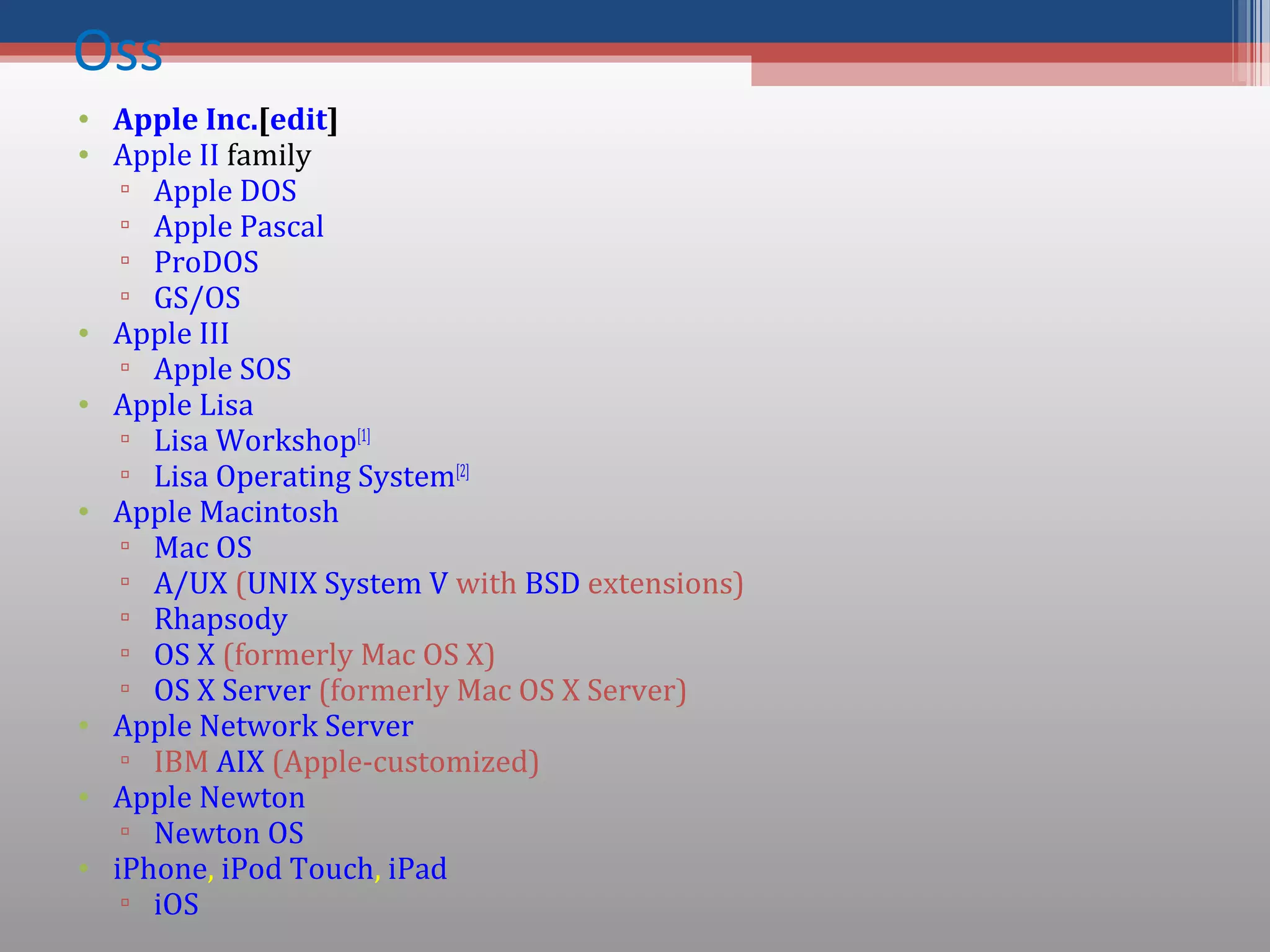The image size is (1270, 952).
Task: Select the 'Rhapsody' link
Action: coord(221,620)
